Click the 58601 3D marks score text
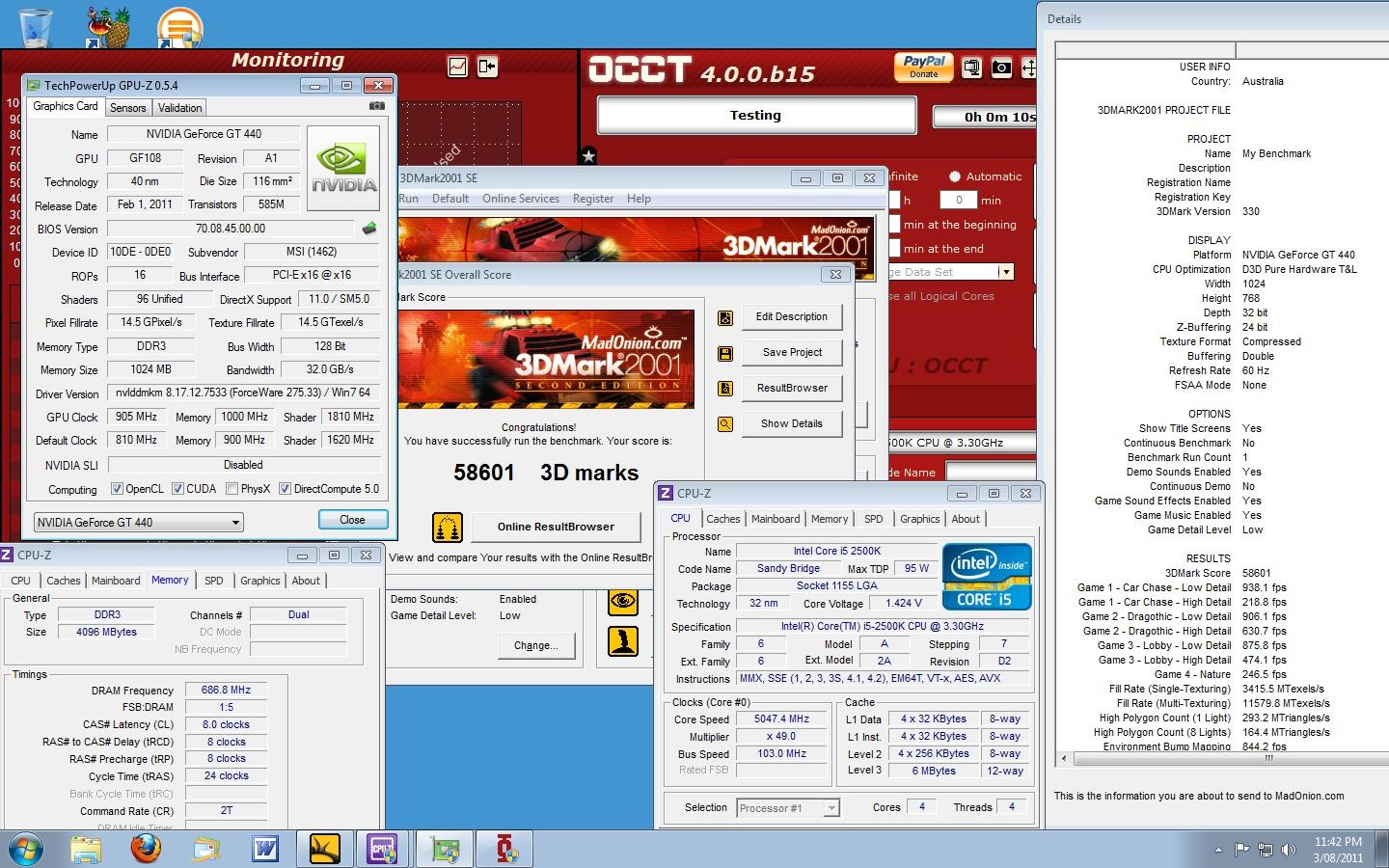This screenshot has height=868, width=1389. pos(546,474)
